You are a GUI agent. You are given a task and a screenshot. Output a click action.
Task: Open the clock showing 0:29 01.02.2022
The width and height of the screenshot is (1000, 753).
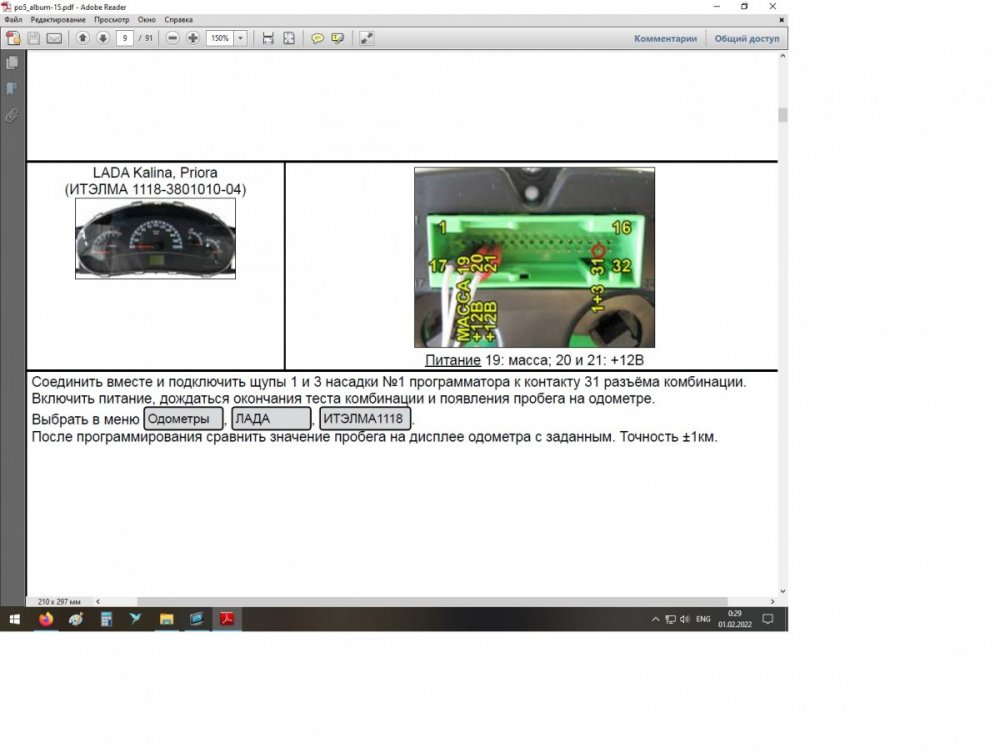735,619
